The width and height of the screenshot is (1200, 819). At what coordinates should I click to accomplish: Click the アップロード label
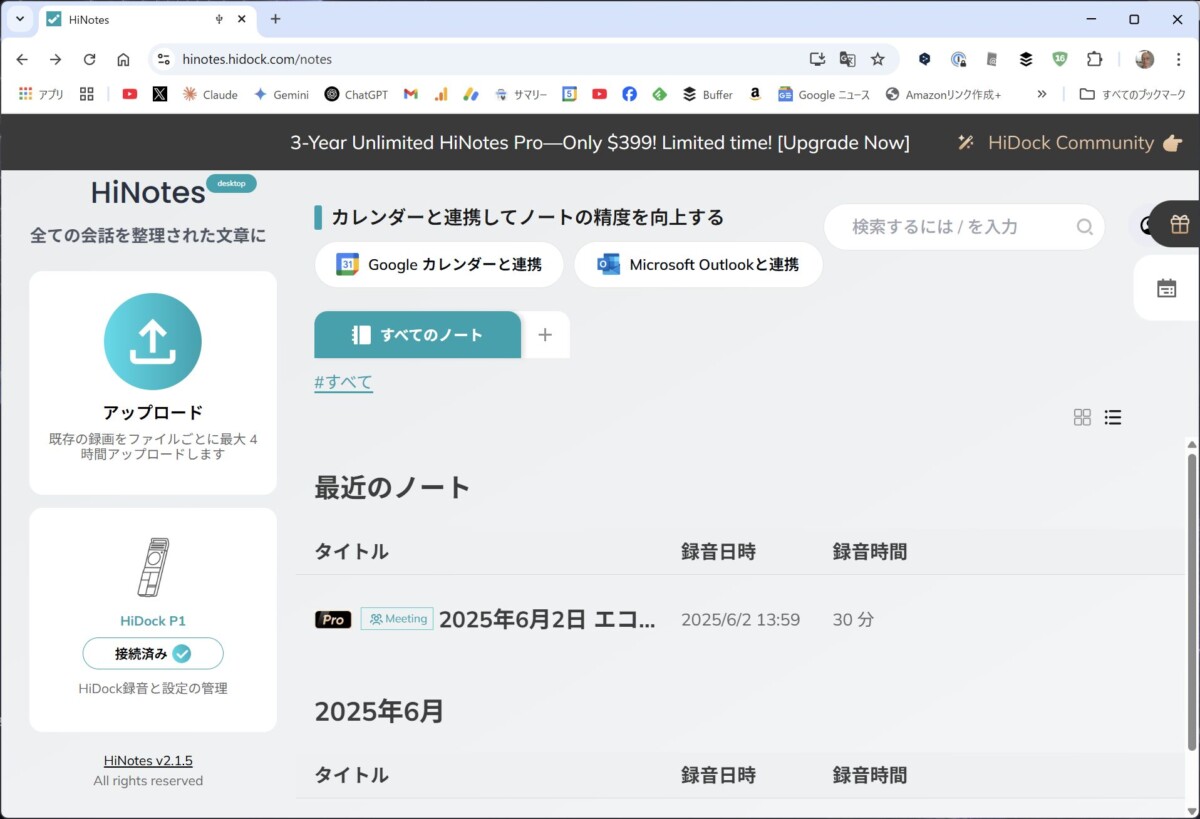pyautogui.click(x=153, y=413)
